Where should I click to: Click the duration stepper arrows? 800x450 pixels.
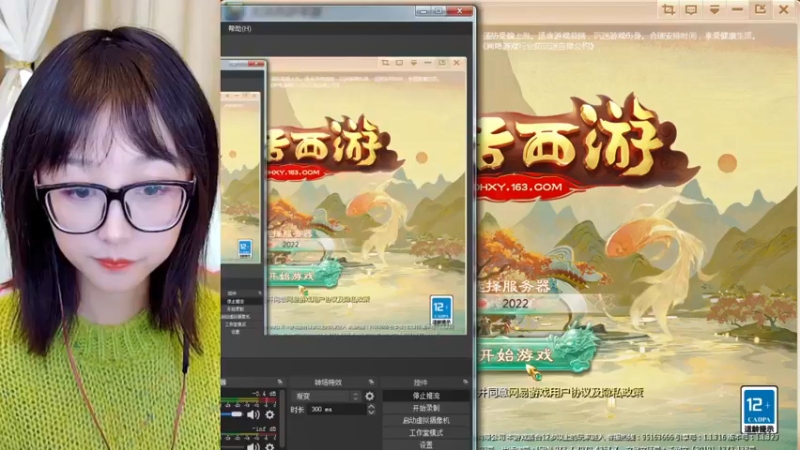pos(371,409)
